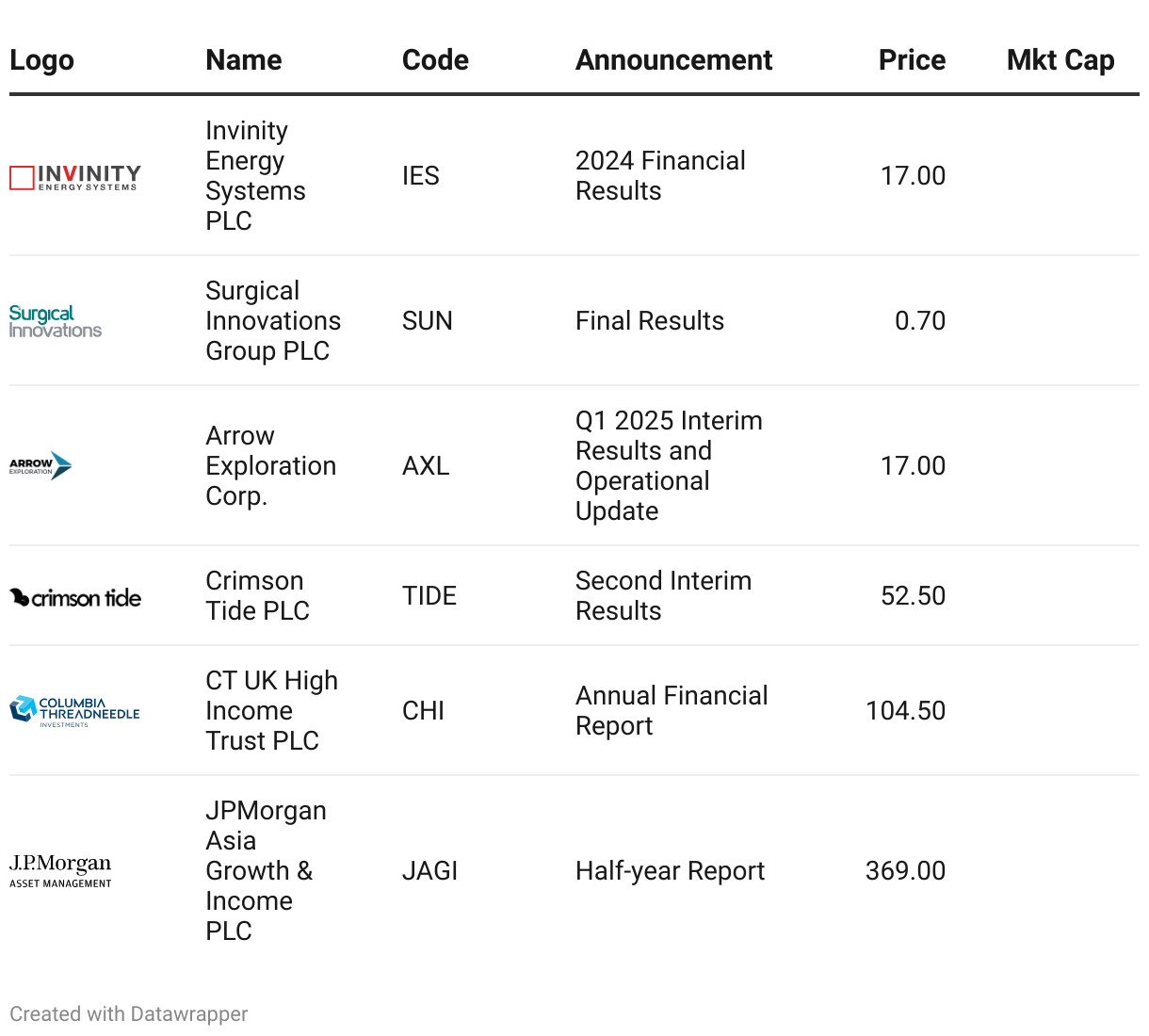The height and width of the screenshot is (1036, 1149).
Task: Open the Half-year Report announcement
Action: coord(670,871)
